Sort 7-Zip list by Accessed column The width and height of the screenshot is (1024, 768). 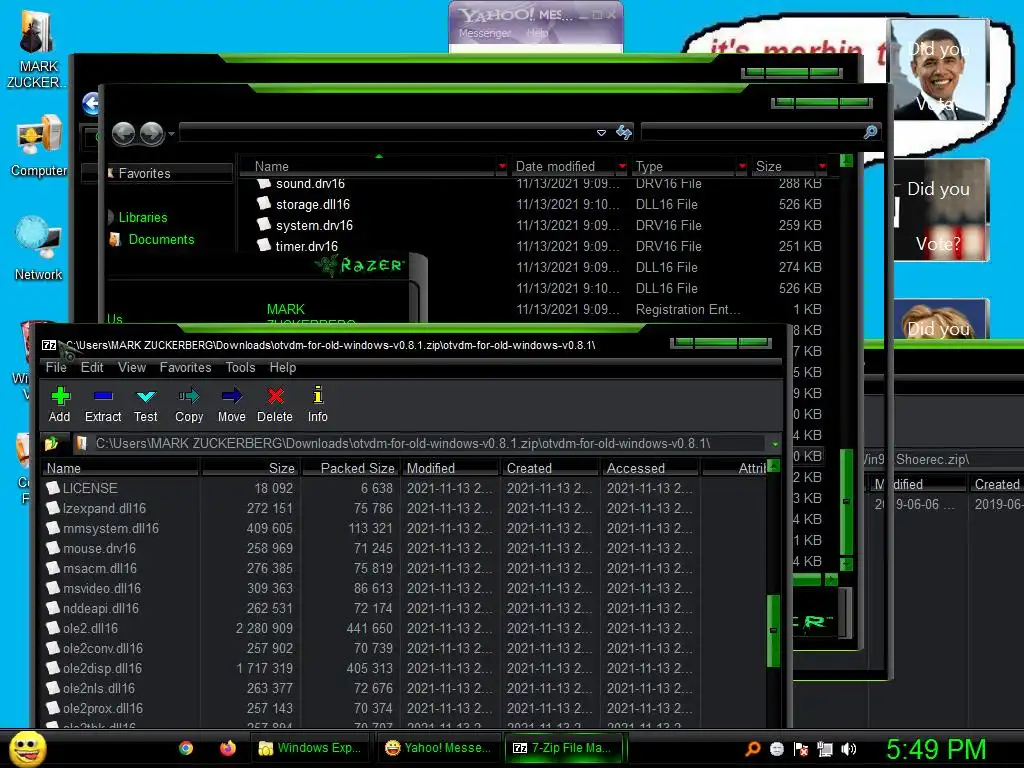tap(650, 468)
